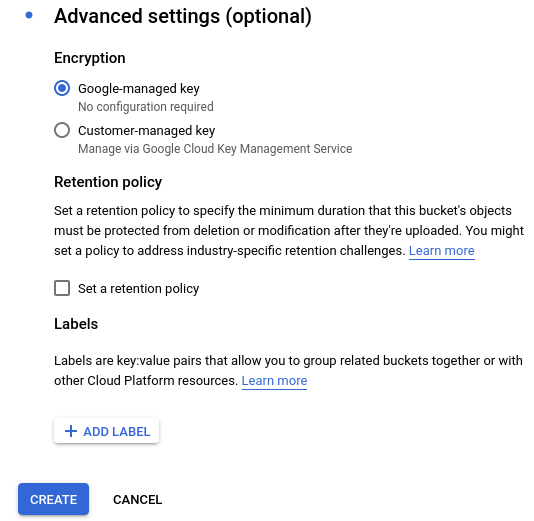Click the ADD LABEL button text
Viewport: 534px width, 521px height.
117,431
